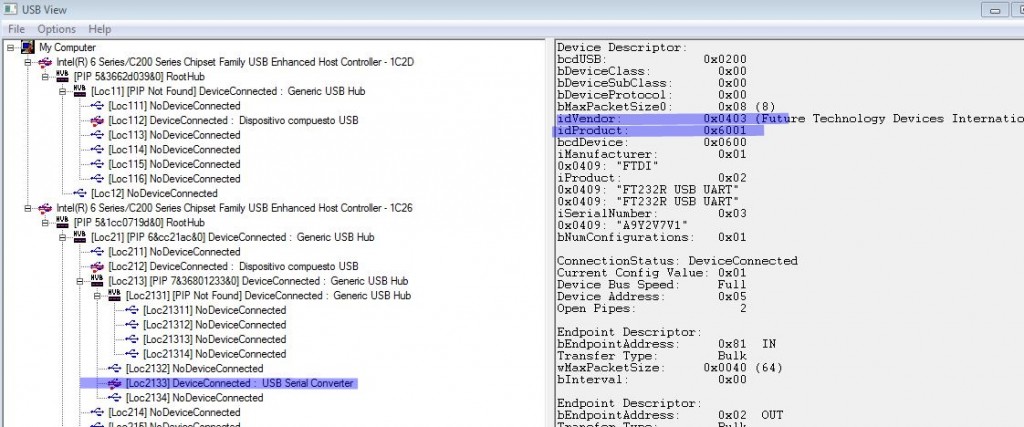Click the USB icon beside Loc12 NoDeviceConnected
Image resolution: width=1024 pixels, height=427 pixels.
coord(79,193)
